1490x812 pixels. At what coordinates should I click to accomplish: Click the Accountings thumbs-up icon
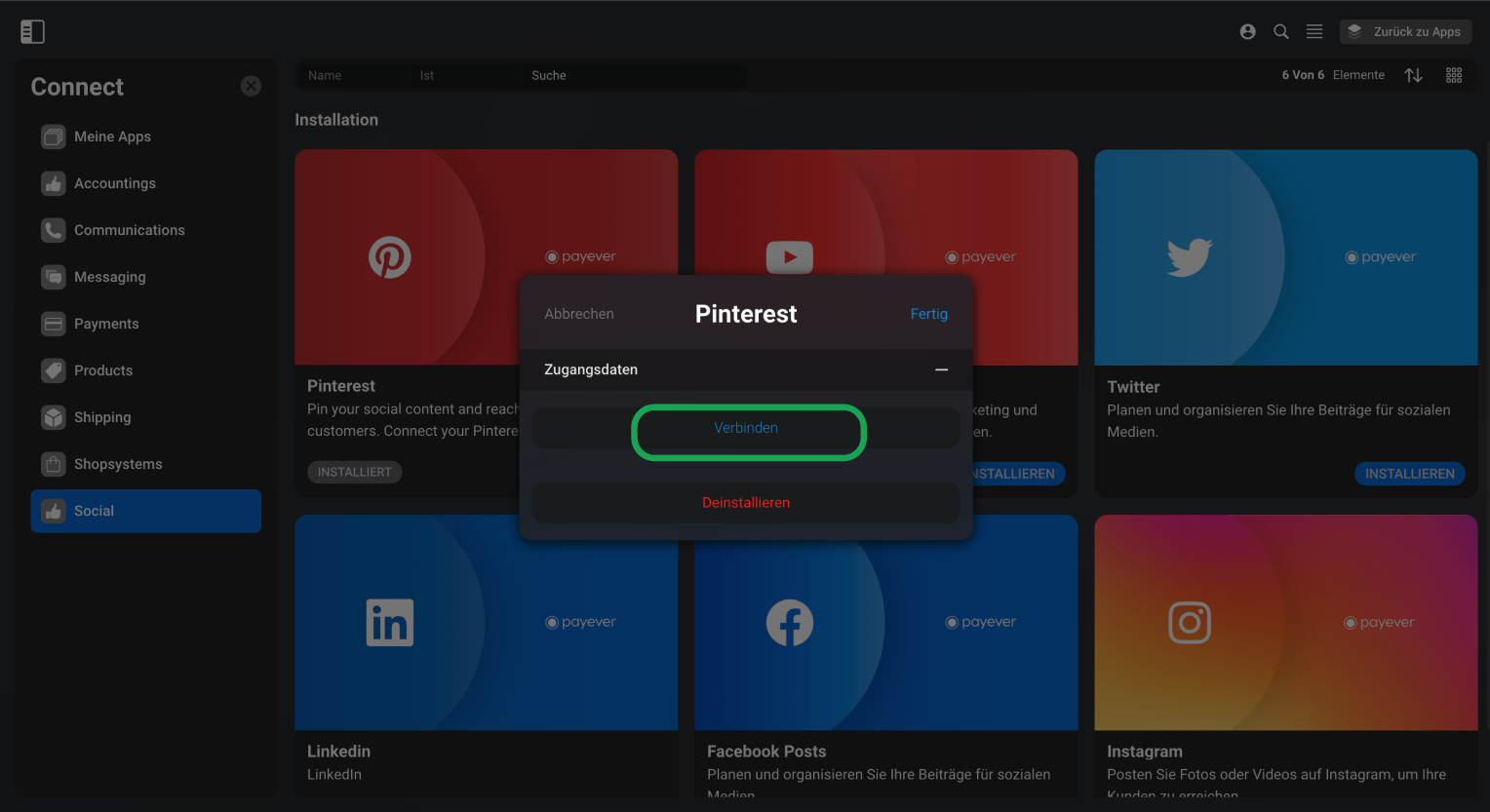54,183
